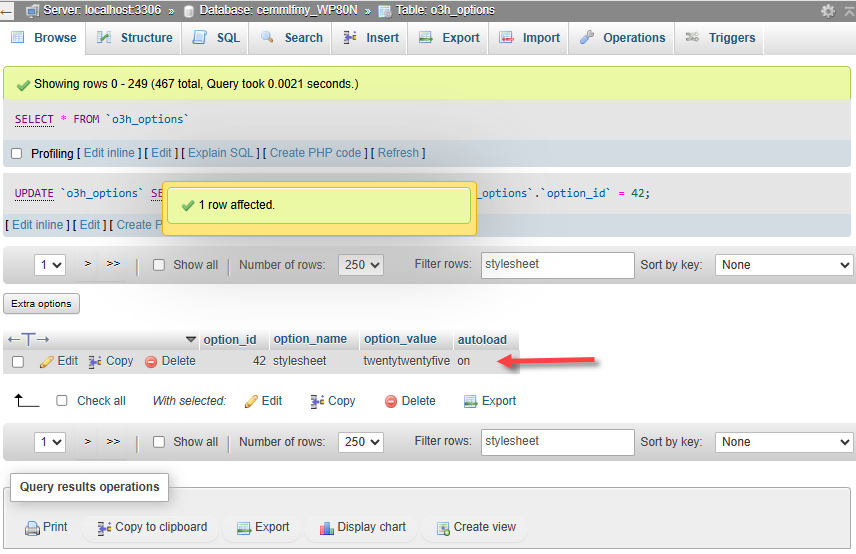Click the page settings gear icon
This screenshot has width=856, height=554.
coord(828,10)
